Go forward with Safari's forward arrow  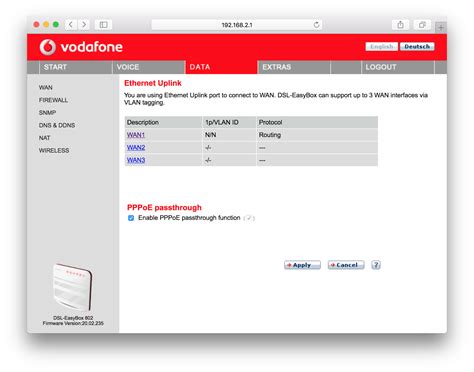click(84, 25)
